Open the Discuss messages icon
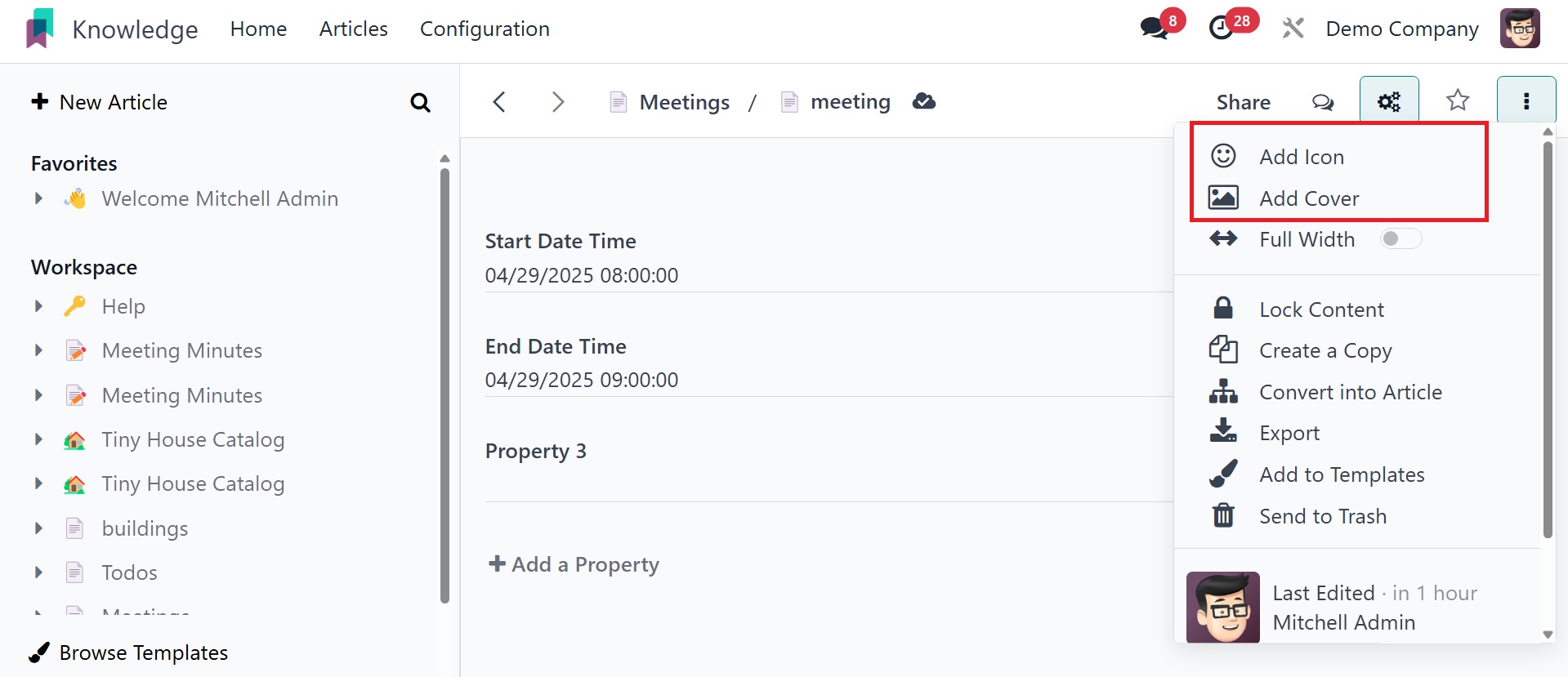 click(x=1155, y=29)
